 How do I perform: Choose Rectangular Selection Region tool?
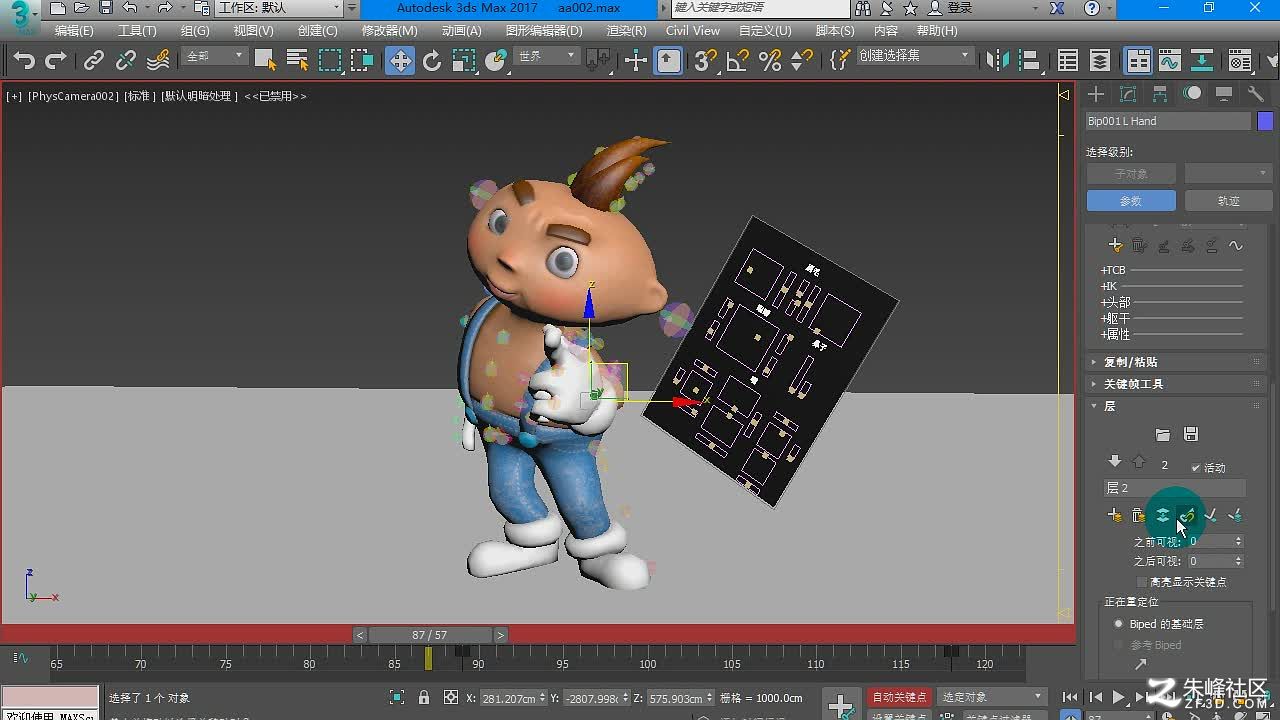[x=330, y=61]
